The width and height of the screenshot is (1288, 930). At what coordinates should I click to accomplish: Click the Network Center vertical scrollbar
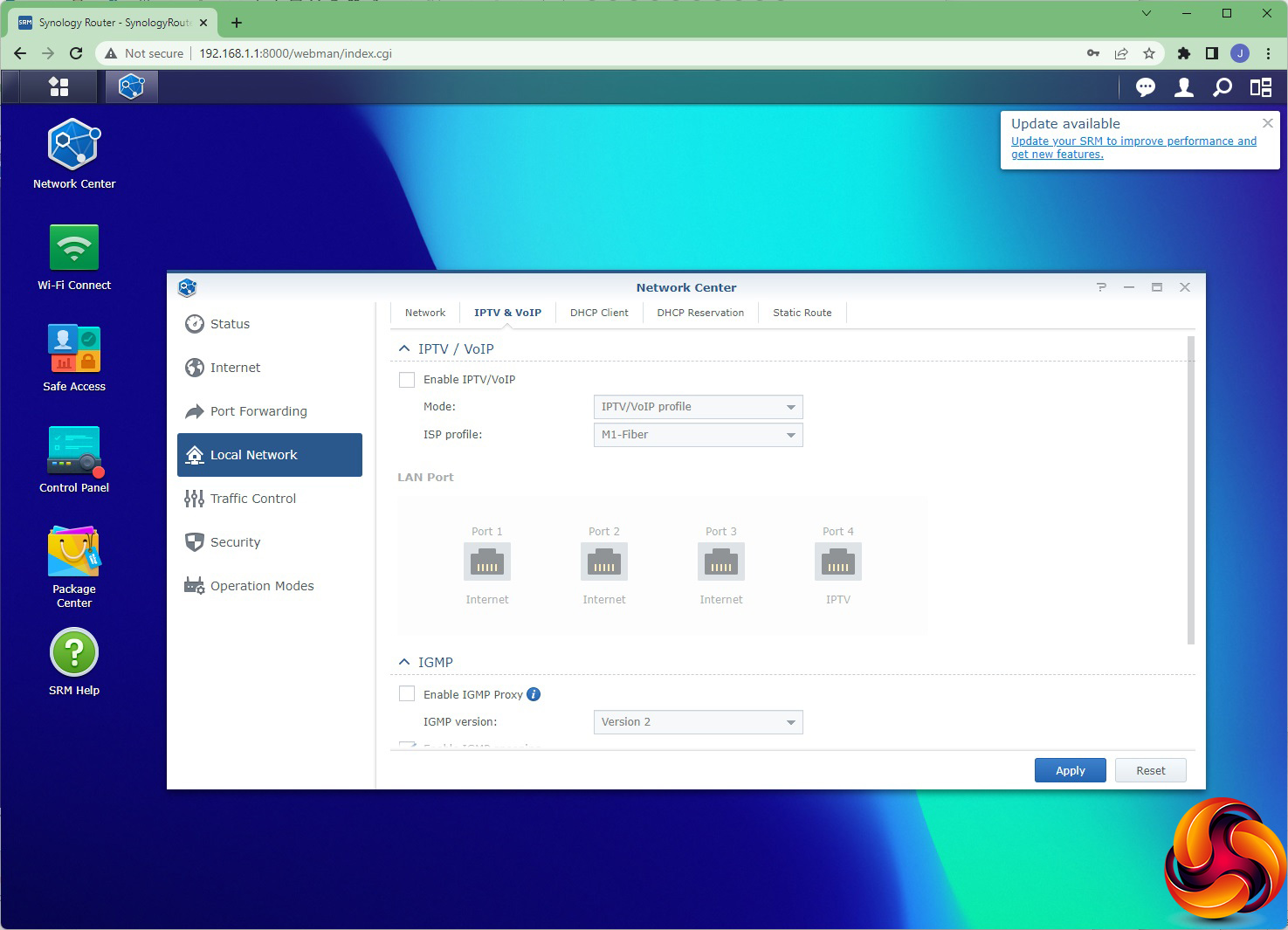[x=1191, y=491]
